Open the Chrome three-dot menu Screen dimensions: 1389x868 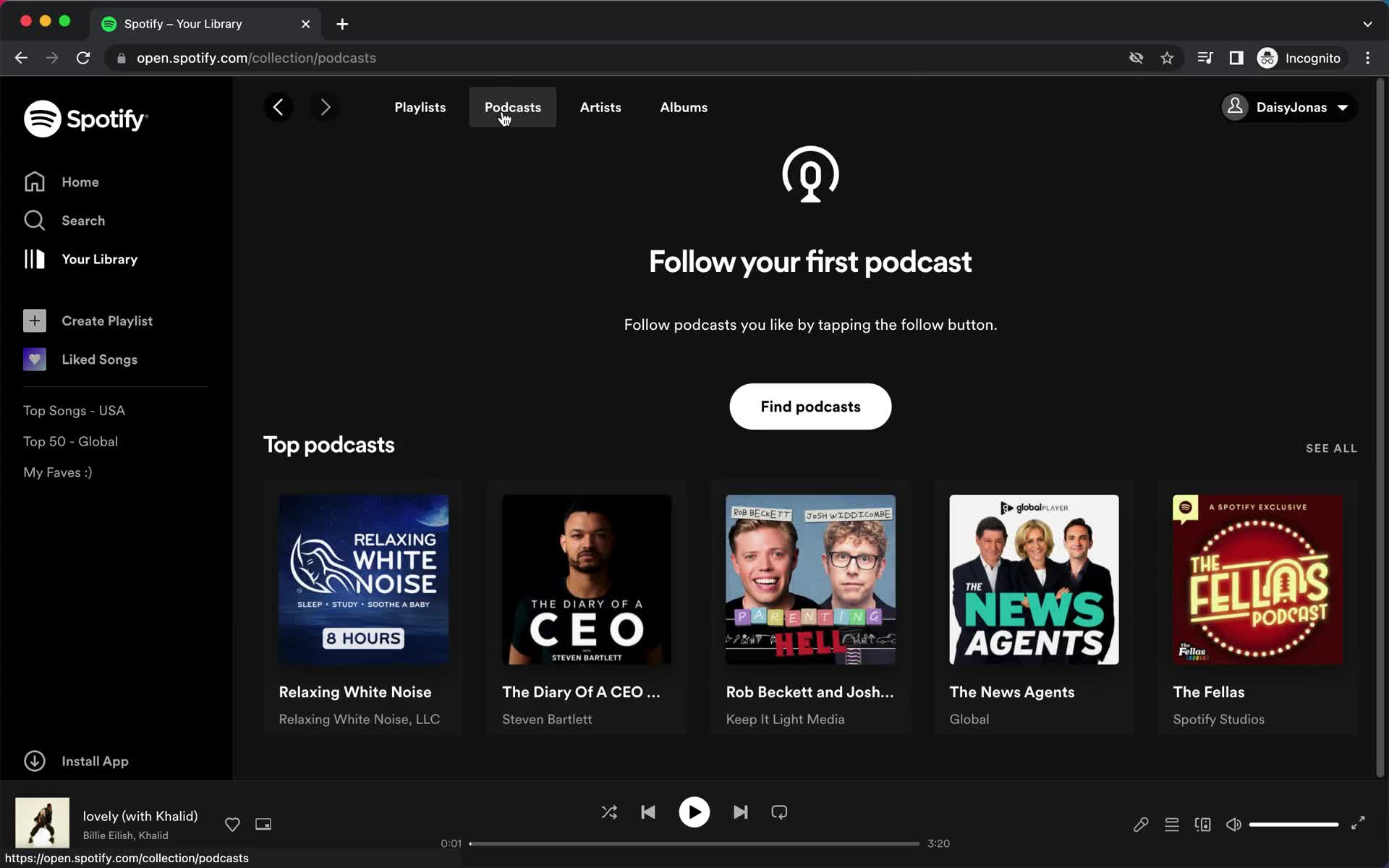[x=1367, y=58]
